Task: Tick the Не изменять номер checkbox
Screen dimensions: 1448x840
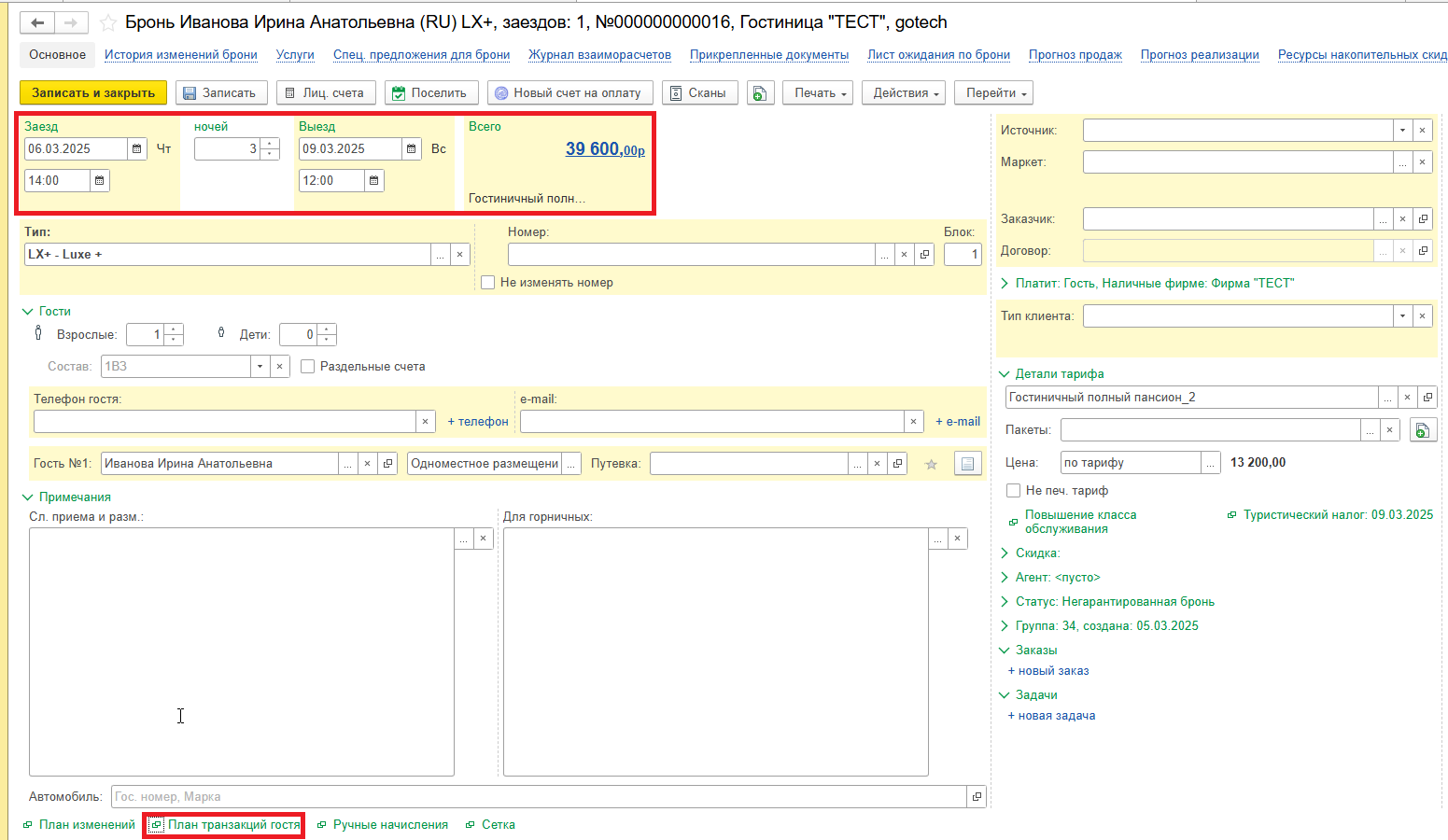Action: 487,282
